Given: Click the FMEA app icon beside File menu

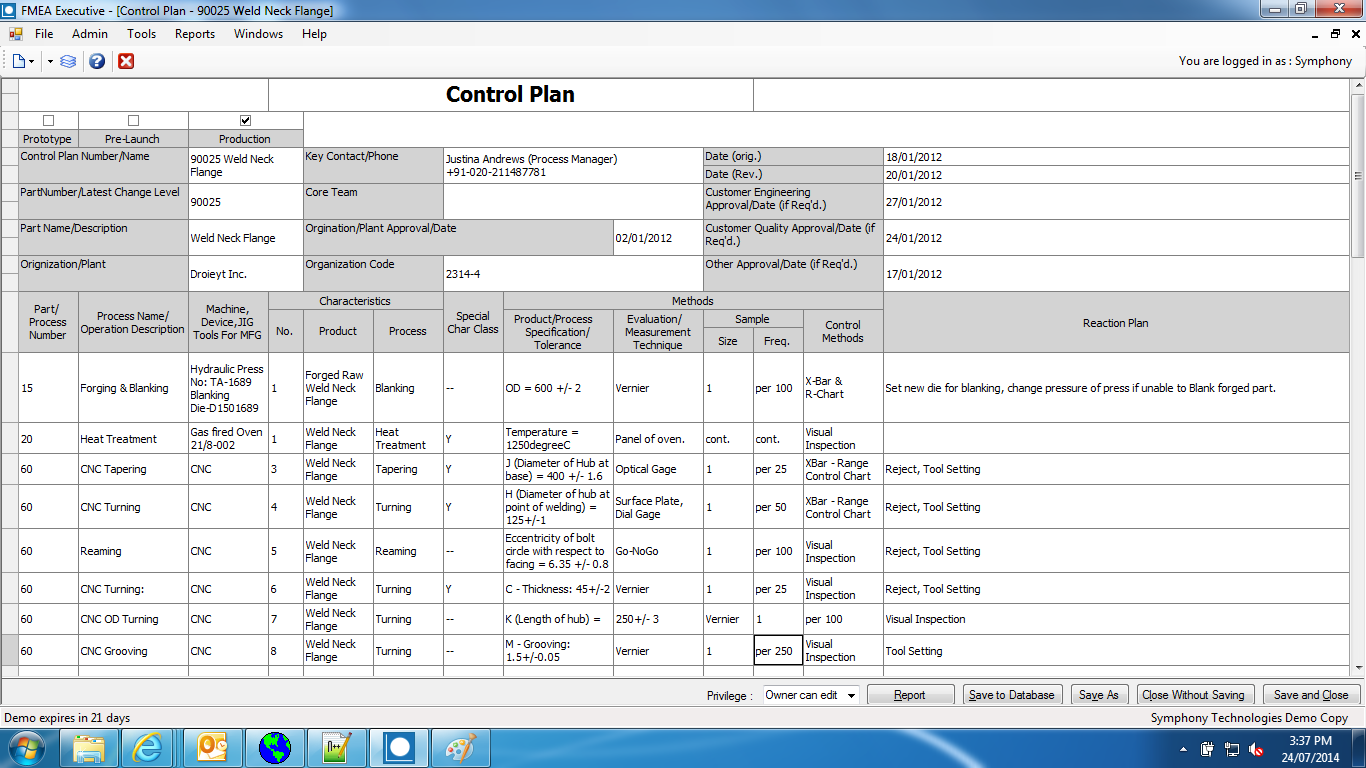Looking at the screenshot, I should pos(15,34).
